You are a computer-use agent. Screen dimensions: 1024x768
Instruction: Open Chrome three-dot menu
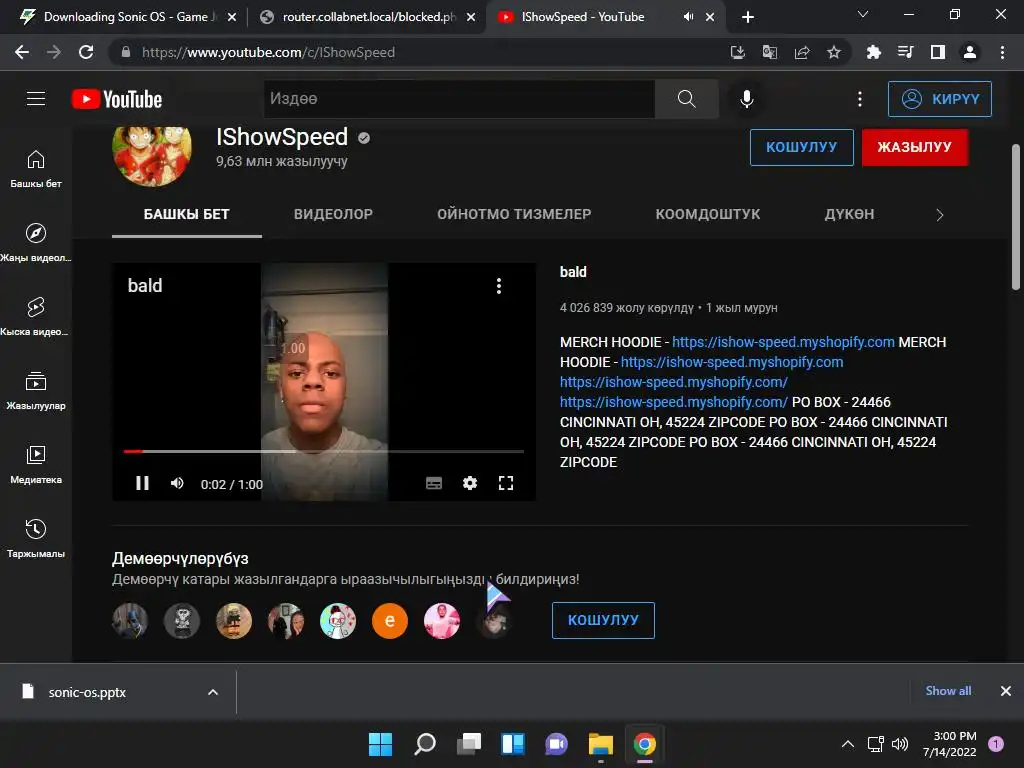point(1002,52)
